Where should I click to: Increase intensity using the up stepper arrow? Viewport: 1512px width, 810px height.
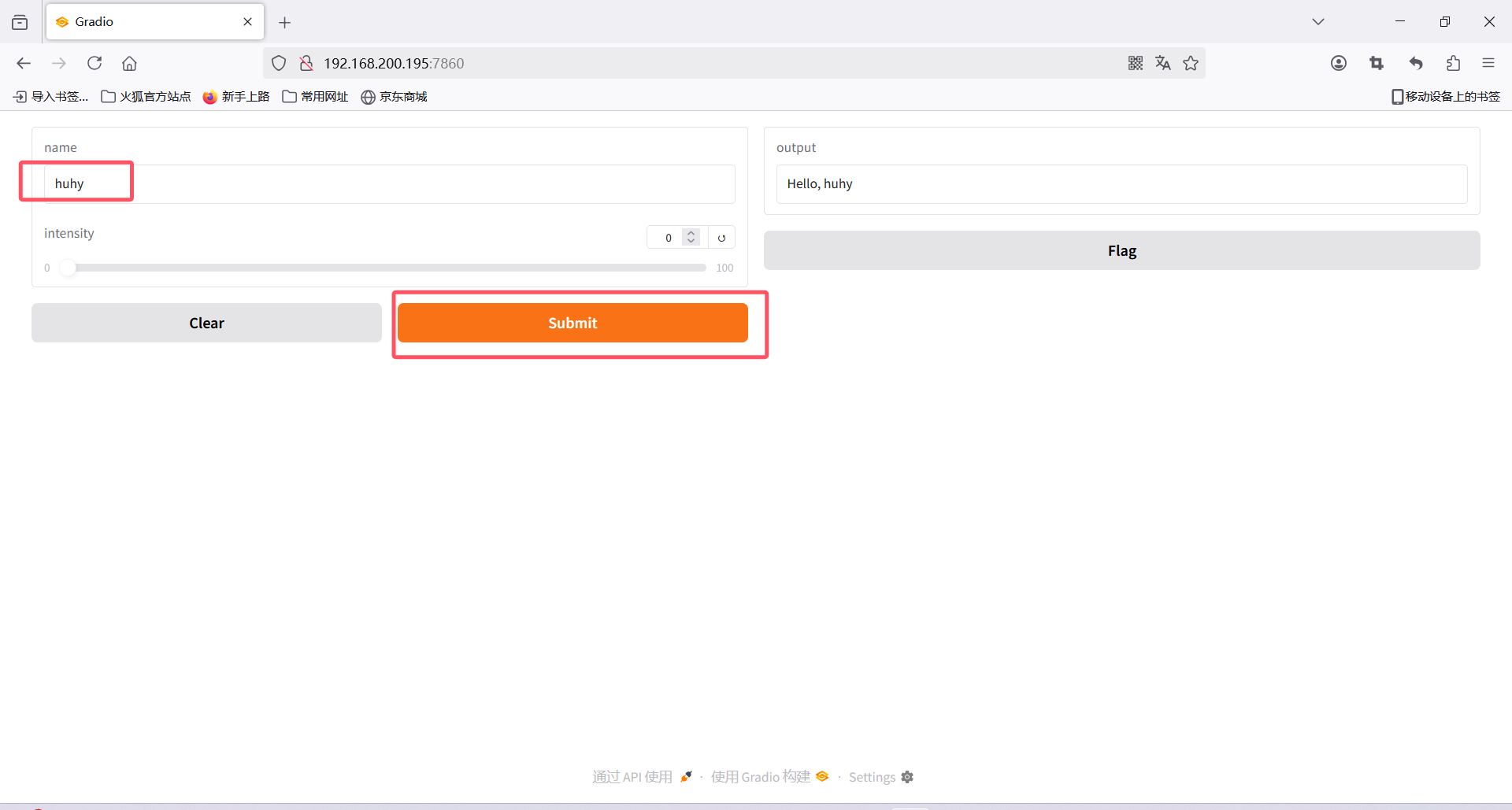(x=691, y=233)
